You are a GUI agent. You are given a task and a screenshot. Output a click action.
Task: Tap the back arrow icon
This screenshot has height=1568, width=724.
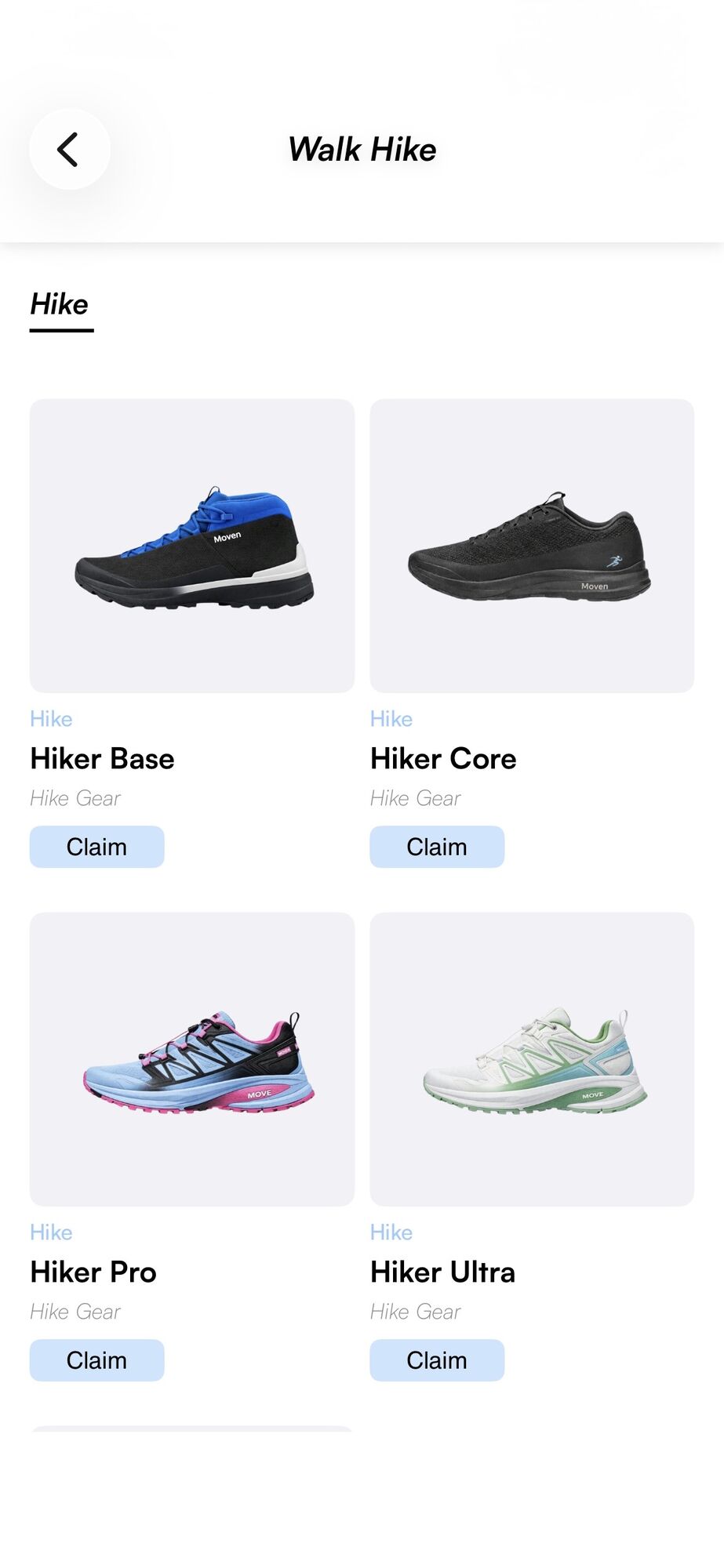[x=69, y=149]
